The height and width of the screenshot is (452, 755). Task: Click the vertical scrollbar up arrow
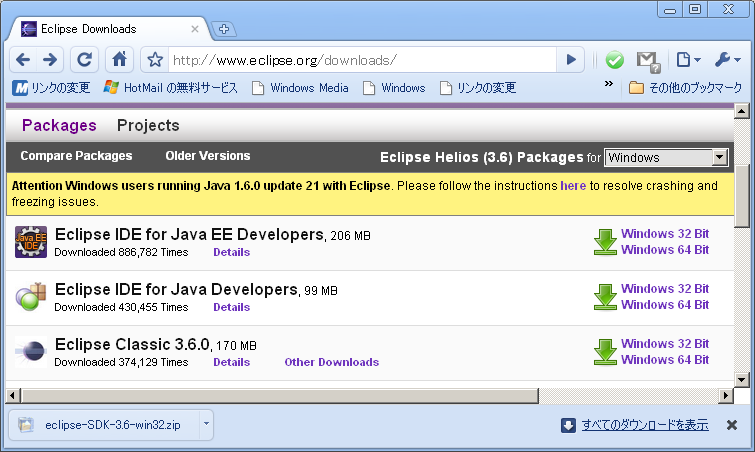[742, 111]
